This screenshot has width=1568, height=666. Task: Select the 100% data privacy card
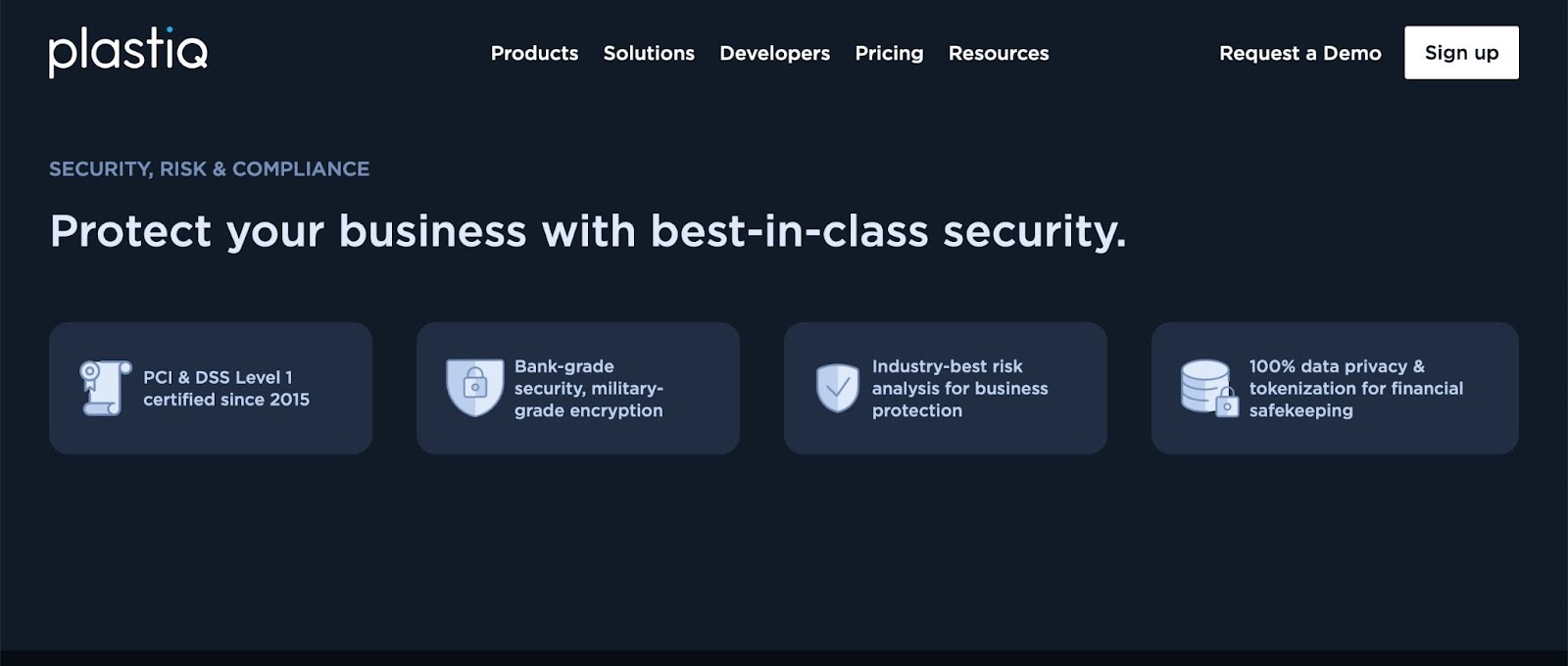(x=1335, y=388)
